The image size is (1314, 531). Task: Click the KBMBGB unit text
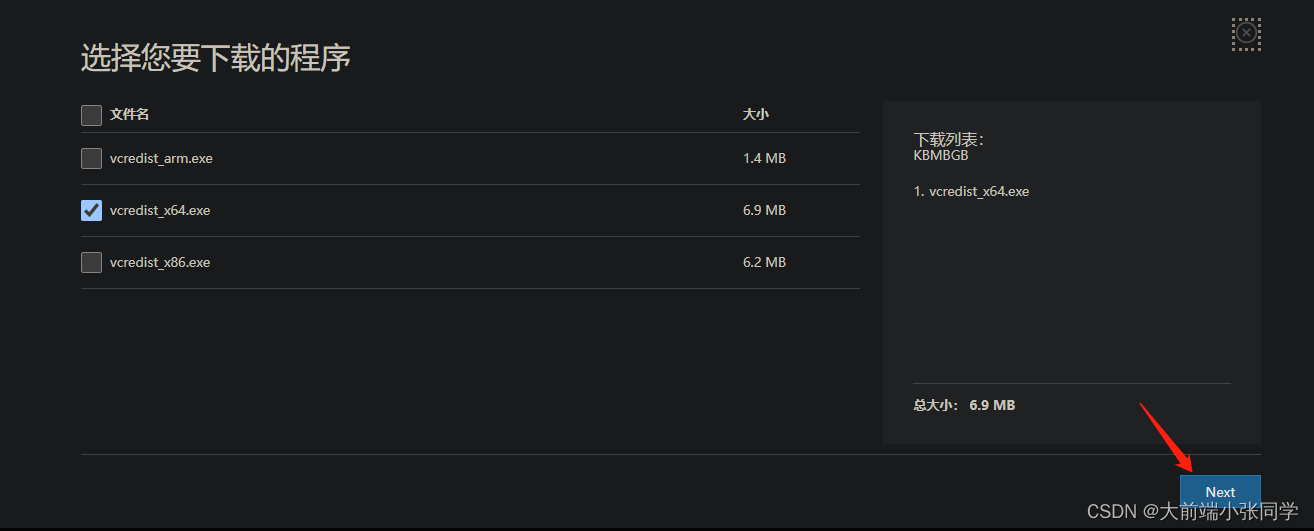[x=941, y=155]
